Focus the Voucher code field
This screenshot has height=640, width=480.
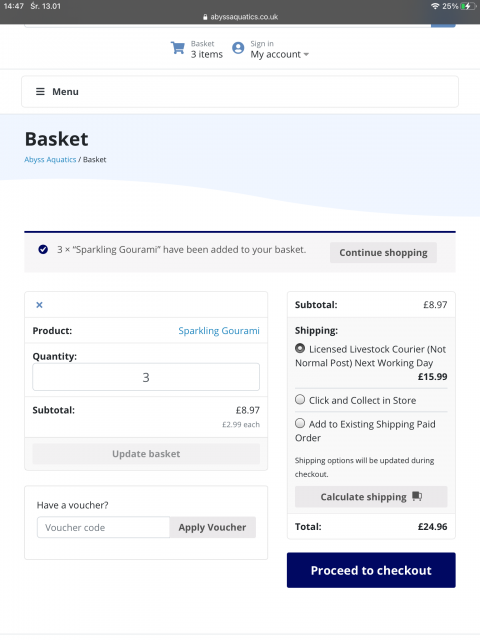103,527
